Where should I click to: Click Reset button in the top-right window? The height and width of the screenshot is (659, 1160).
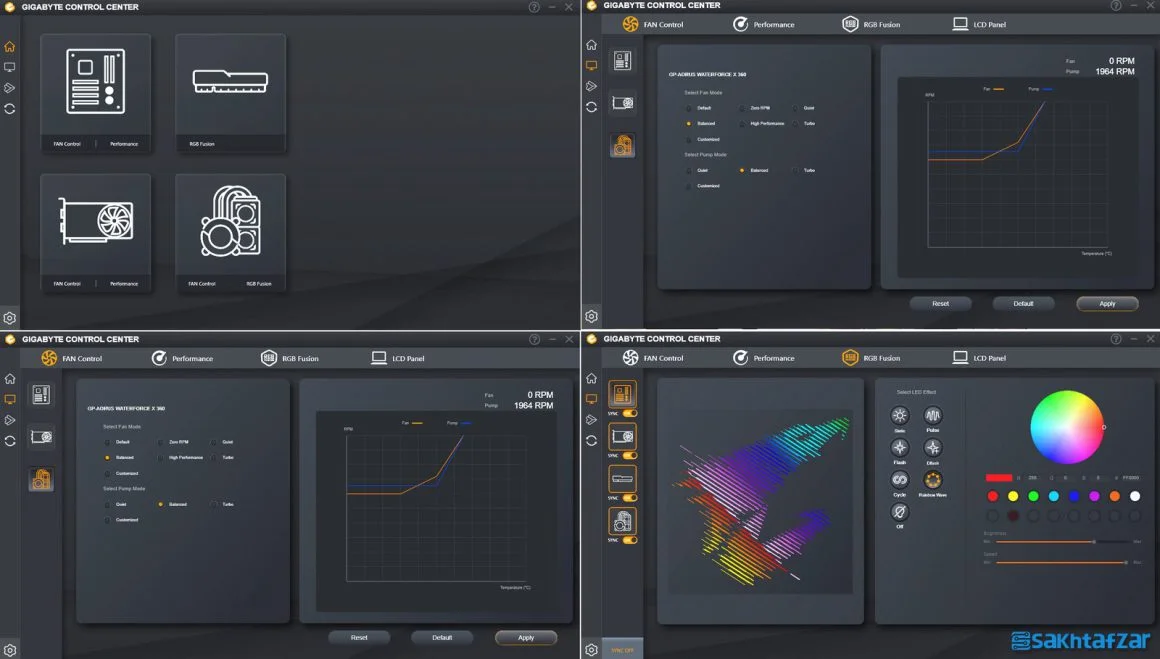click(x=940, y=303)
